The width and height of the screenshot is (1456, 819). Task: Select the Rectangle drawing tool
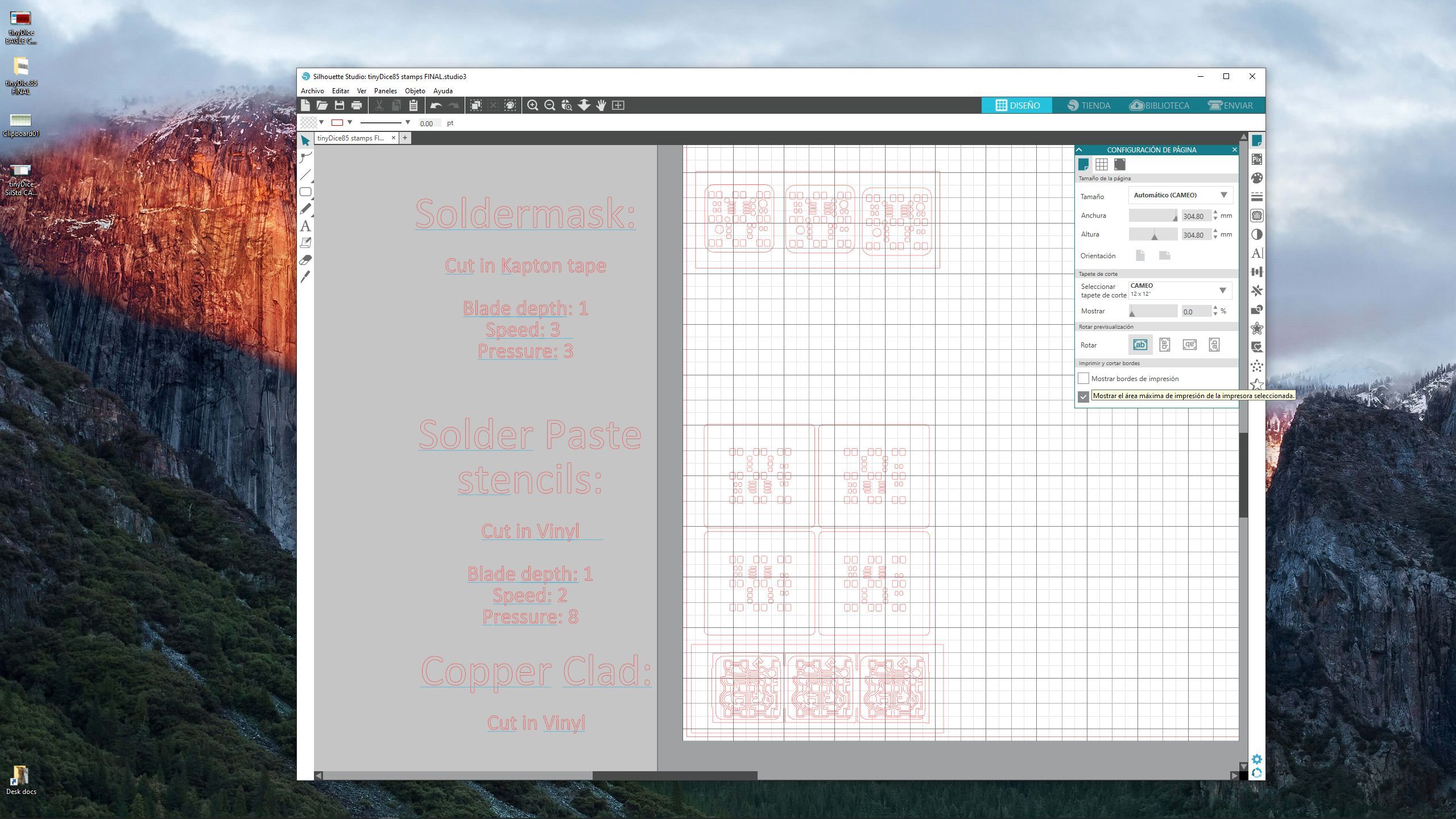click(x=305, y=192)
